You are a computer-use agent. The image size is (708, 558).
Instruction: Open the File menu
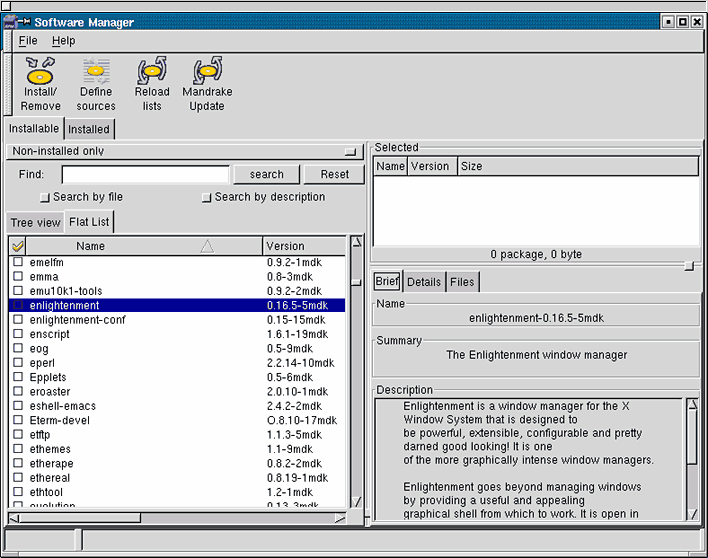28,41
